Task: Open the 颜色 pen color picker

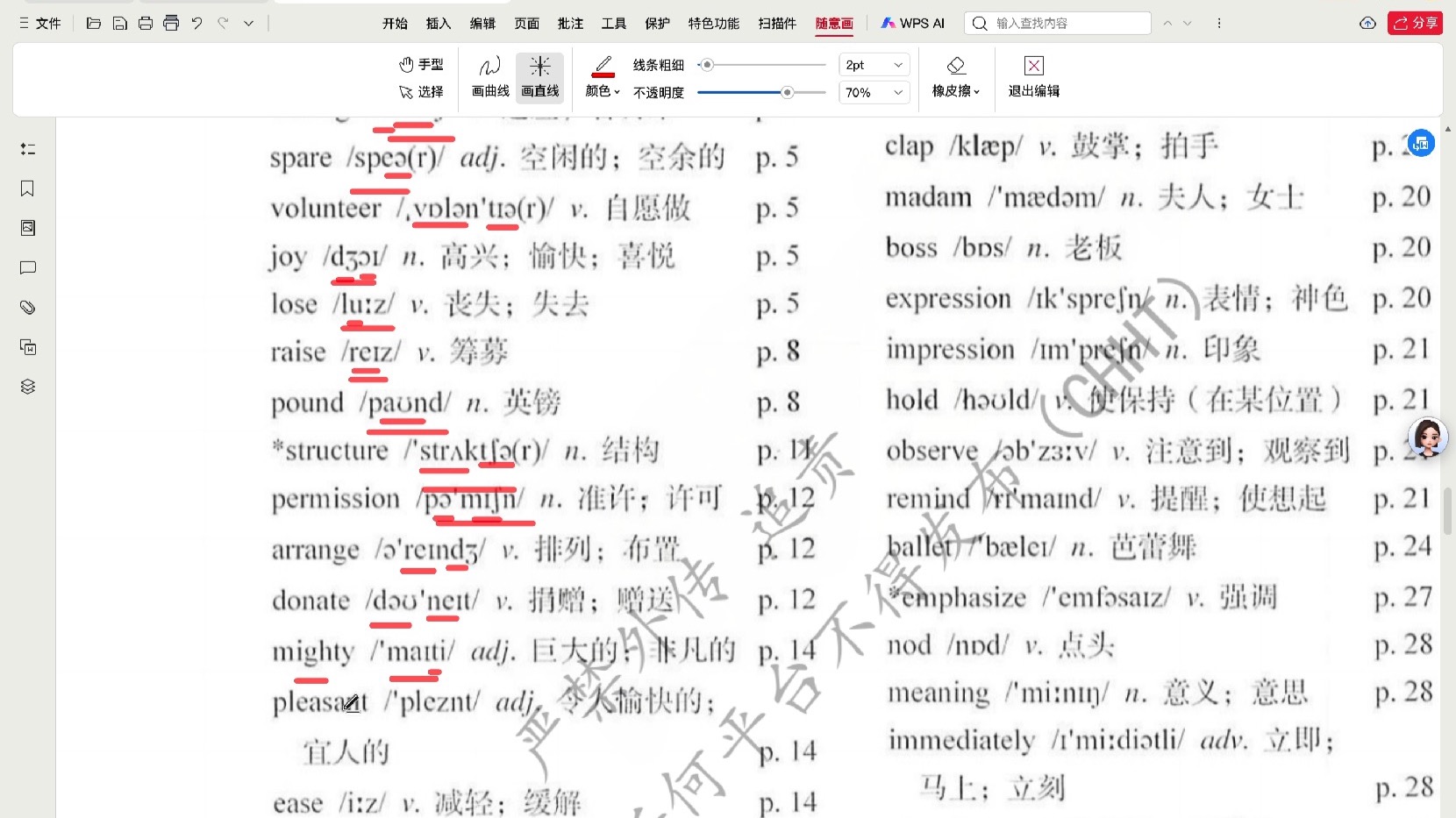Action: click(x=603, y=77)
